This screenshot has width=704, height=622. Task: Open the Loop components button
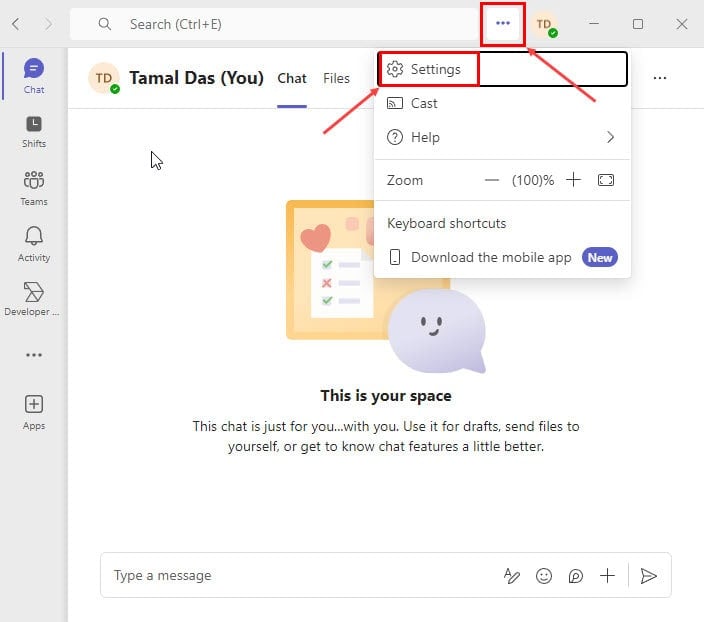[575, 575]
